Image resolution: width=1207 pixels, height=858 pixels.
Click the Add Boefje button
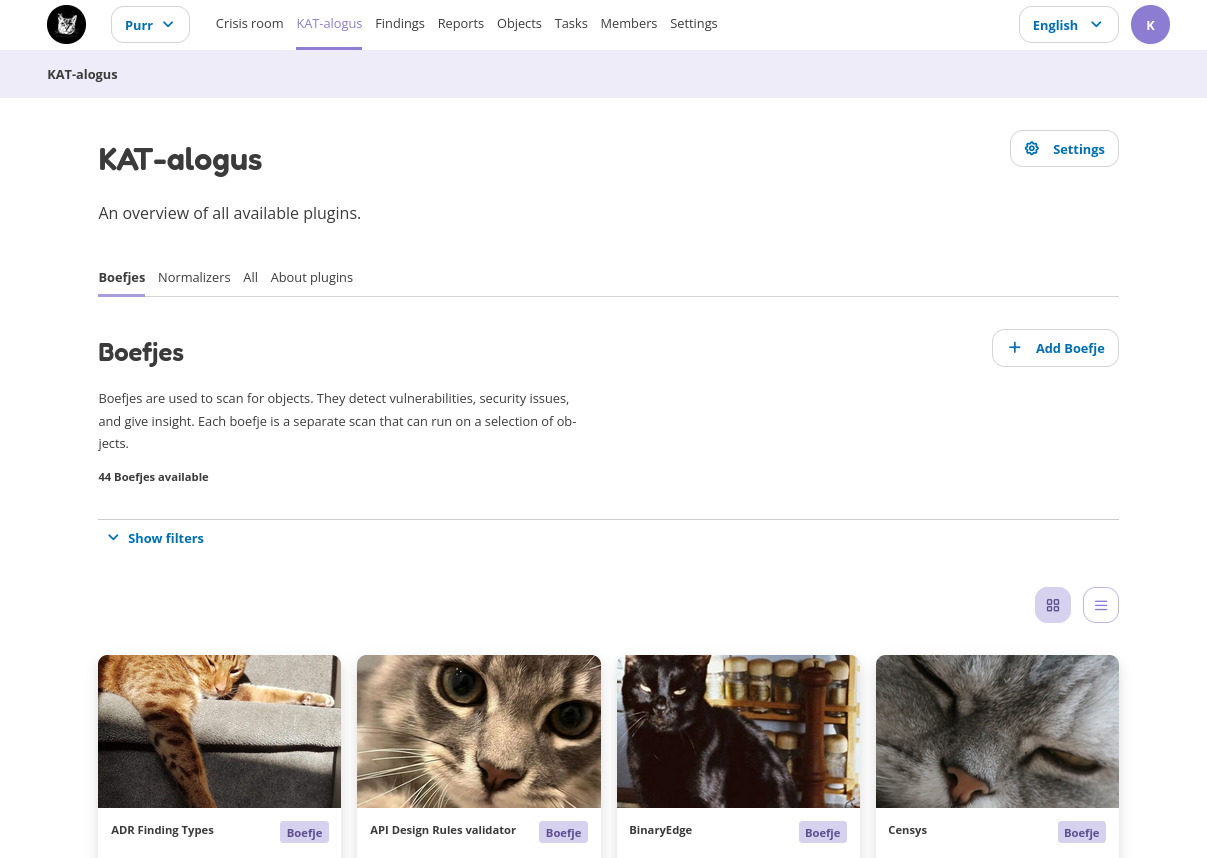pyautogui.click(x=1055, y=348)
